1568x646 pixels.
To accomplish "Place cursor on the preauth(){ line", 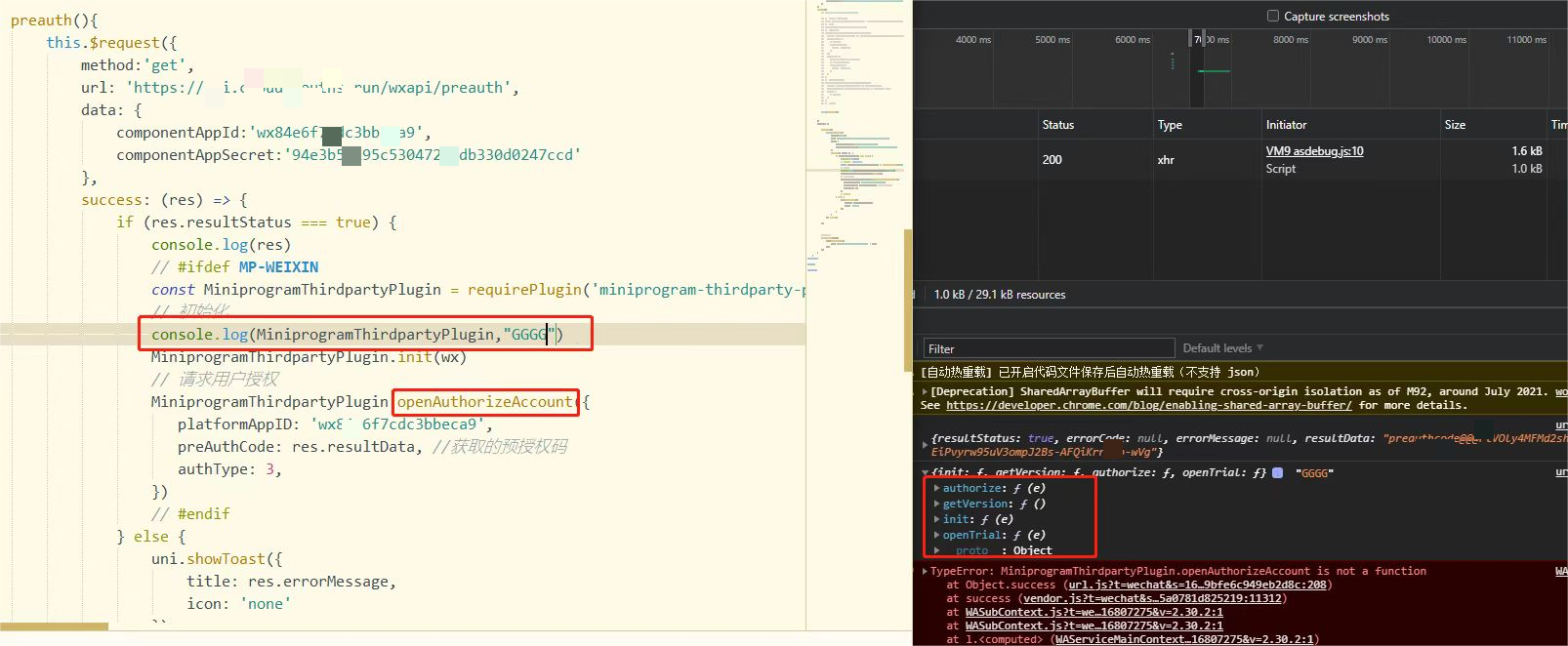I will (x=54, y=20).
